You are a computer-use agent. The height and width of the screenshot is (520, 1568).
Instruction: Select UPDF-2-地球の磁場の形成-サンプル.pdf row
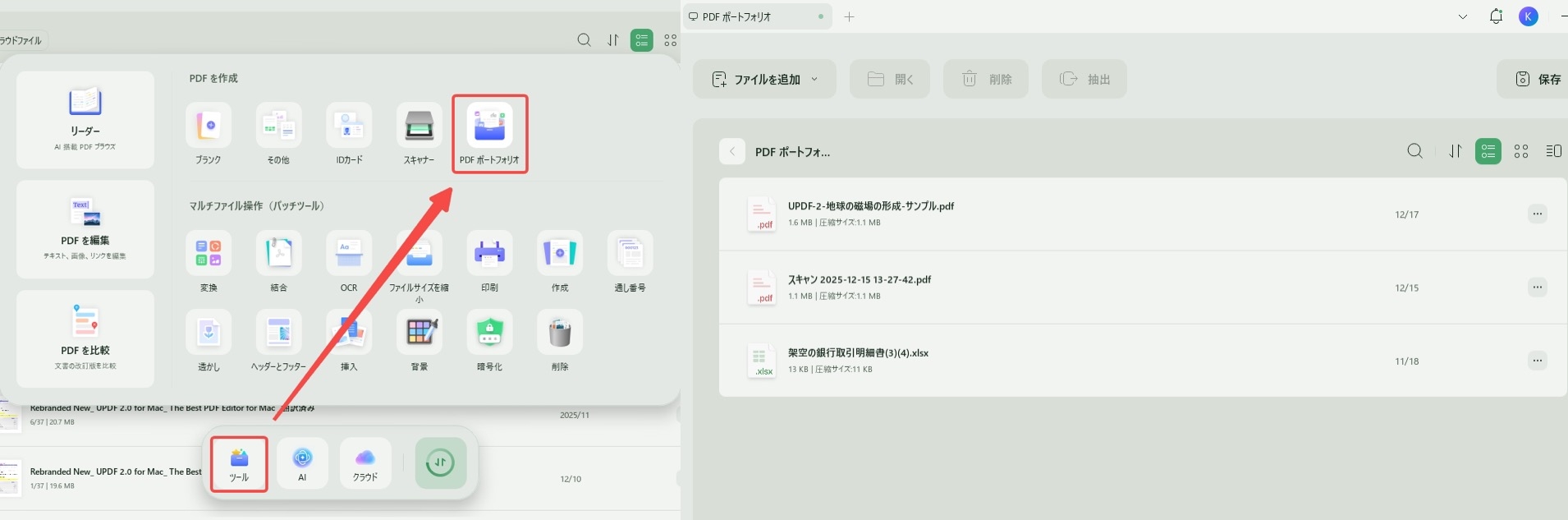point(1143,214)
